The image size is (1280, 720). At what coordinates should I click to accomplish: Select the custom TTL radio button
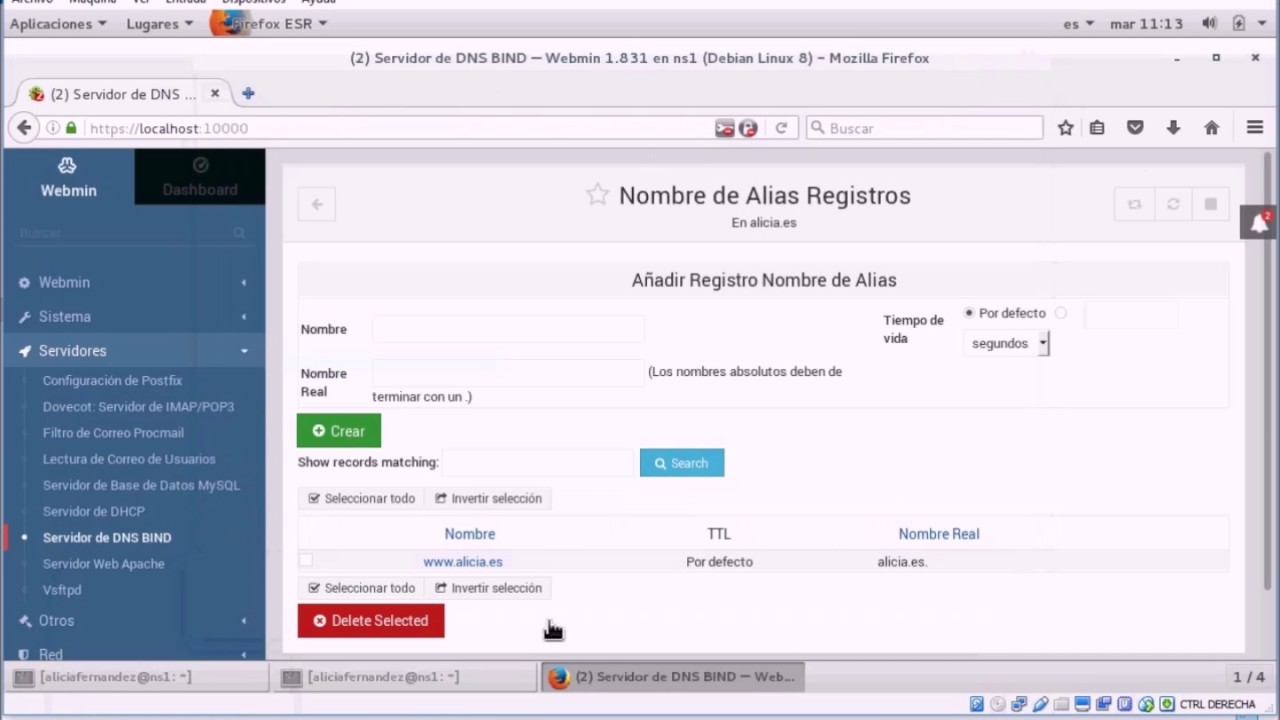pyautogui.click(x=1061, y=313)
